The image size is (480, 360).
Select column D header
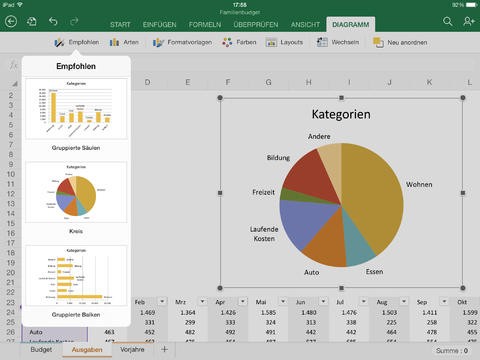147,82
